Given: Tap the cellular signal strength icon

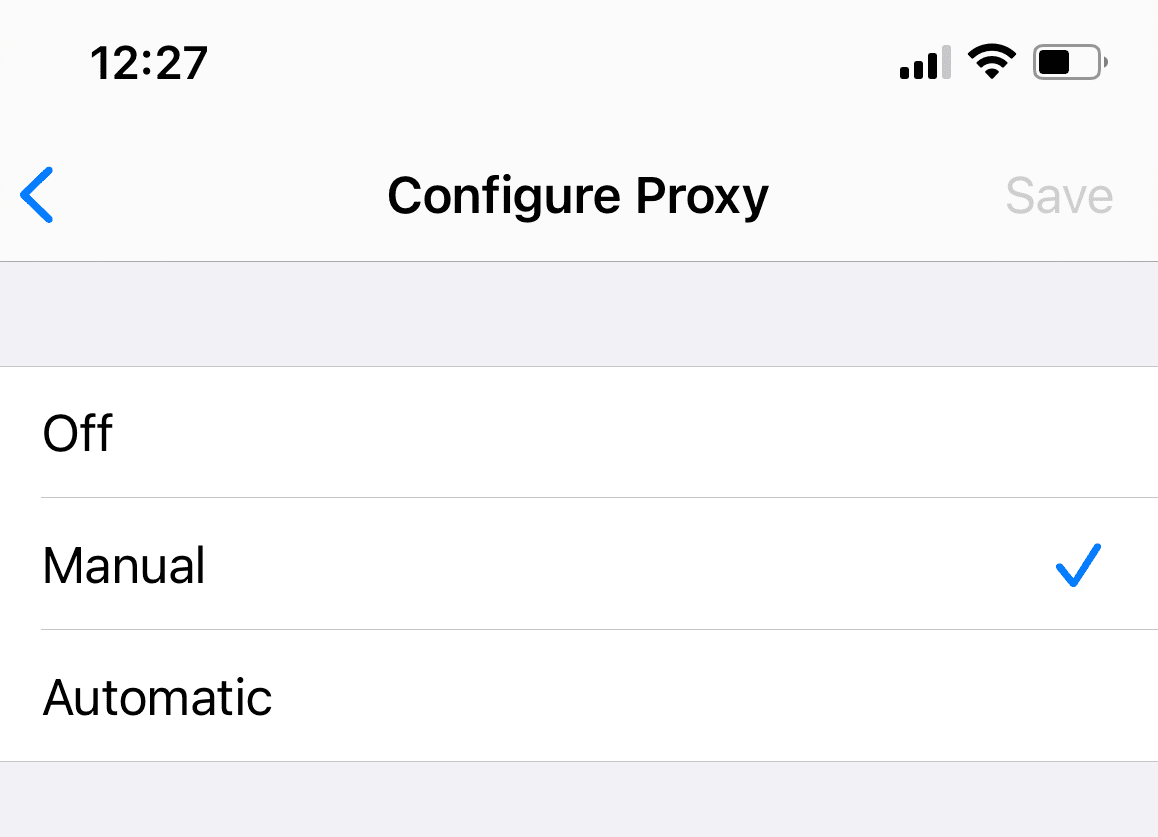Looking at the screenshot, I should coord(922,62).
